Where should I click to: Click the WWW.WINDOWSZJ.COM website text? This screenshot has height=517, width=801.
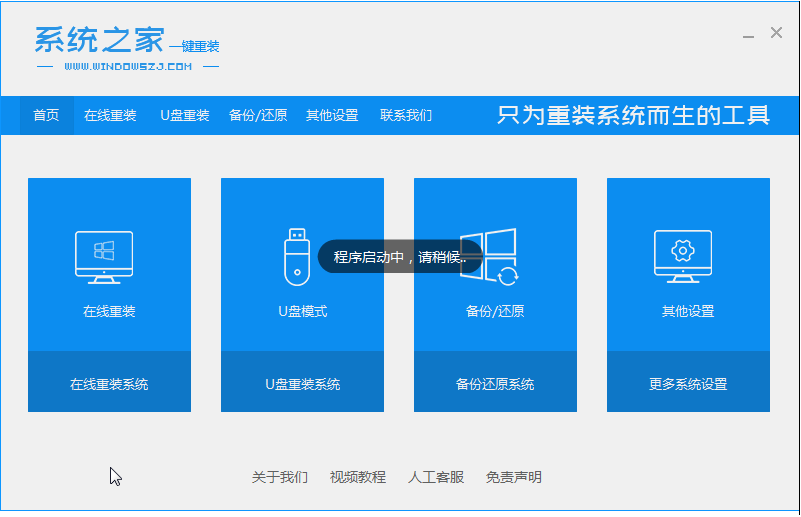point(128,66)
